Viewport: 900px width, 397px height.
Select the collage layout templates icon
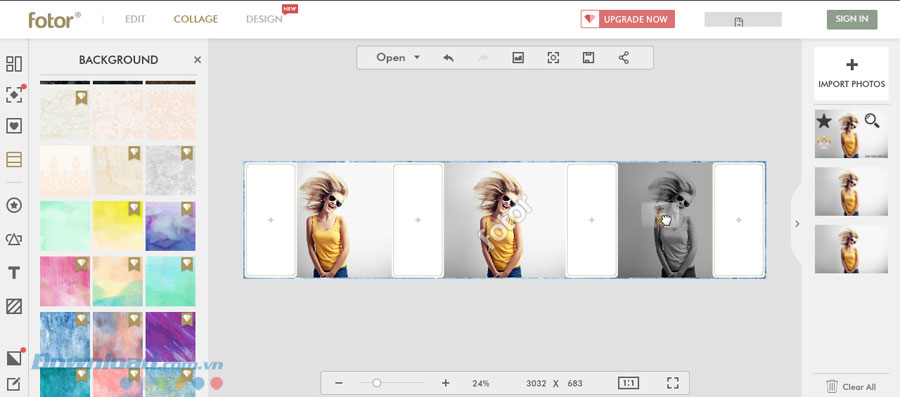tap(14, 64)
